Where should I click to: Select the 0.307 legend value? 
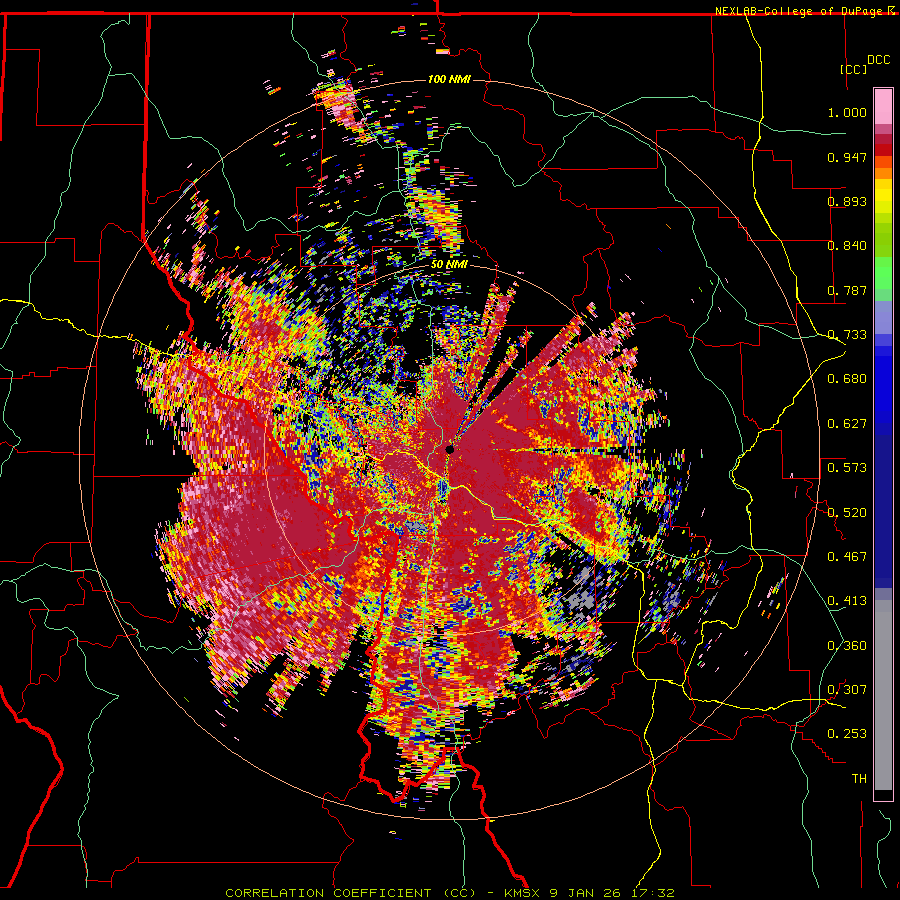847,690
